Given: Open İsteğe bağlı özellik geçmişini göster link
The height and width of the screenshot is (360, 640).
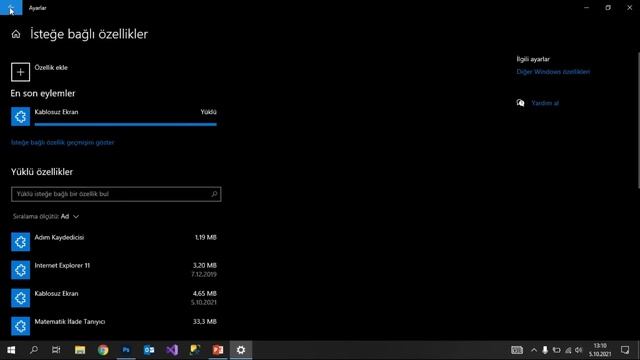Looking at the screenshot, I should (x=62, y=142).
